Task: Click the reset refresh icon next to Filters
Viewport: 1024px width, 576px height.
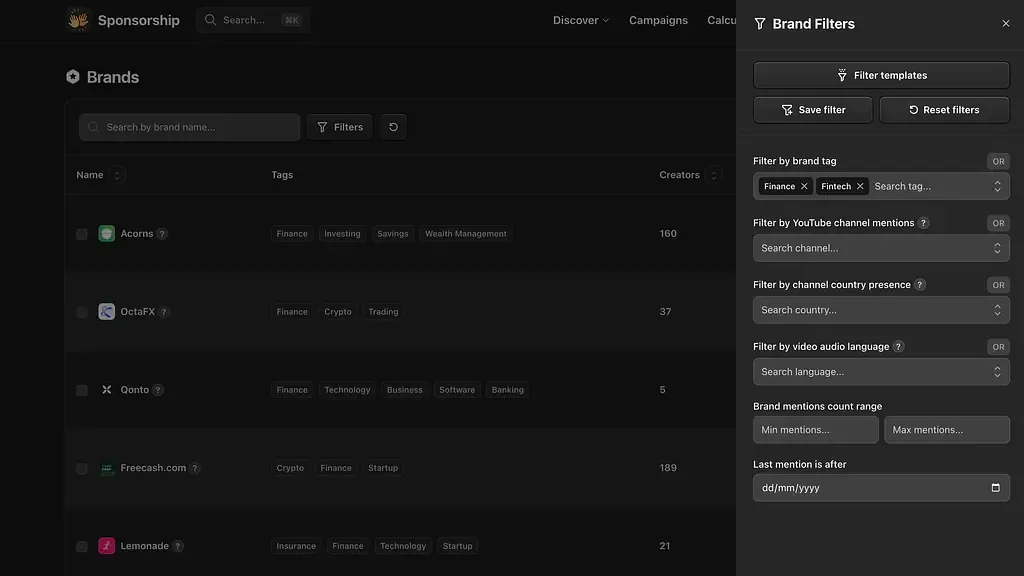Action: coord(393,127)
